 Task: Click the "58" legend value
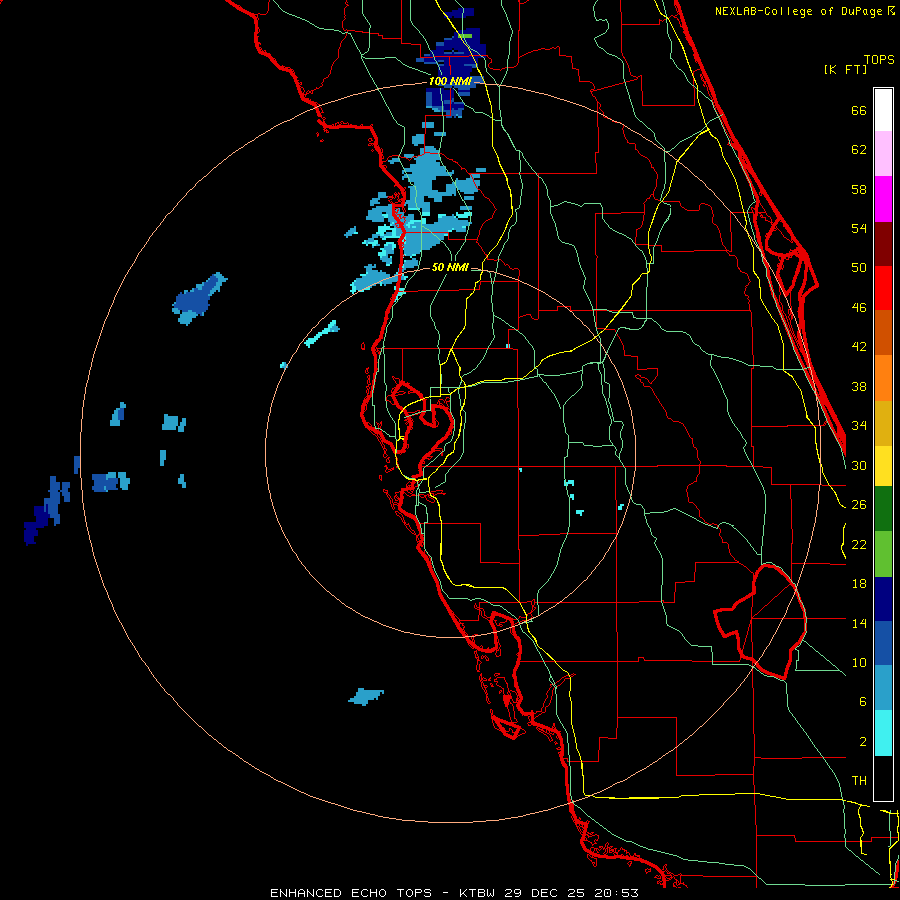859,189
